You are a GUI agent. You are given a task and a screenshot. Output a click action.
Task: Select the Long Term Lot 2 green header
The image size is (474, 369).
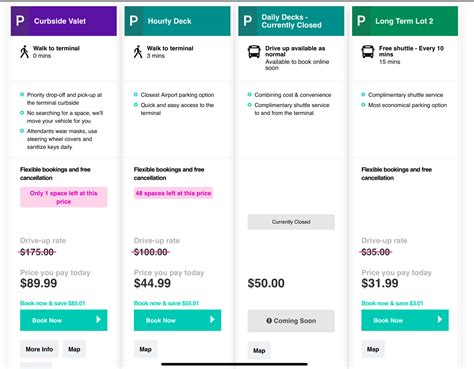point(405,21)
